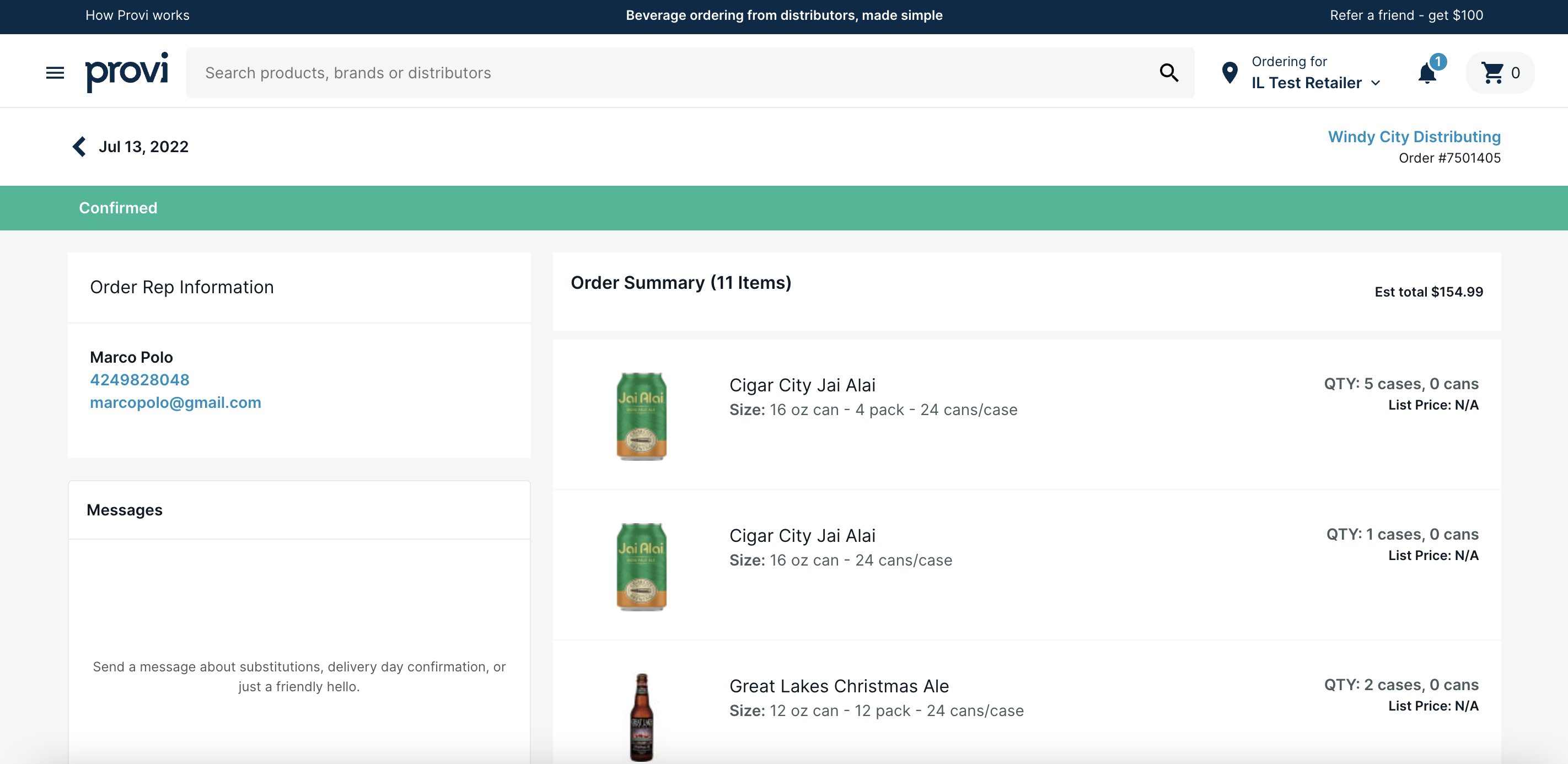This screenshot has width=1568, height=764.
Task: Click the location pin icon
Action: [x=1229, y=73]
